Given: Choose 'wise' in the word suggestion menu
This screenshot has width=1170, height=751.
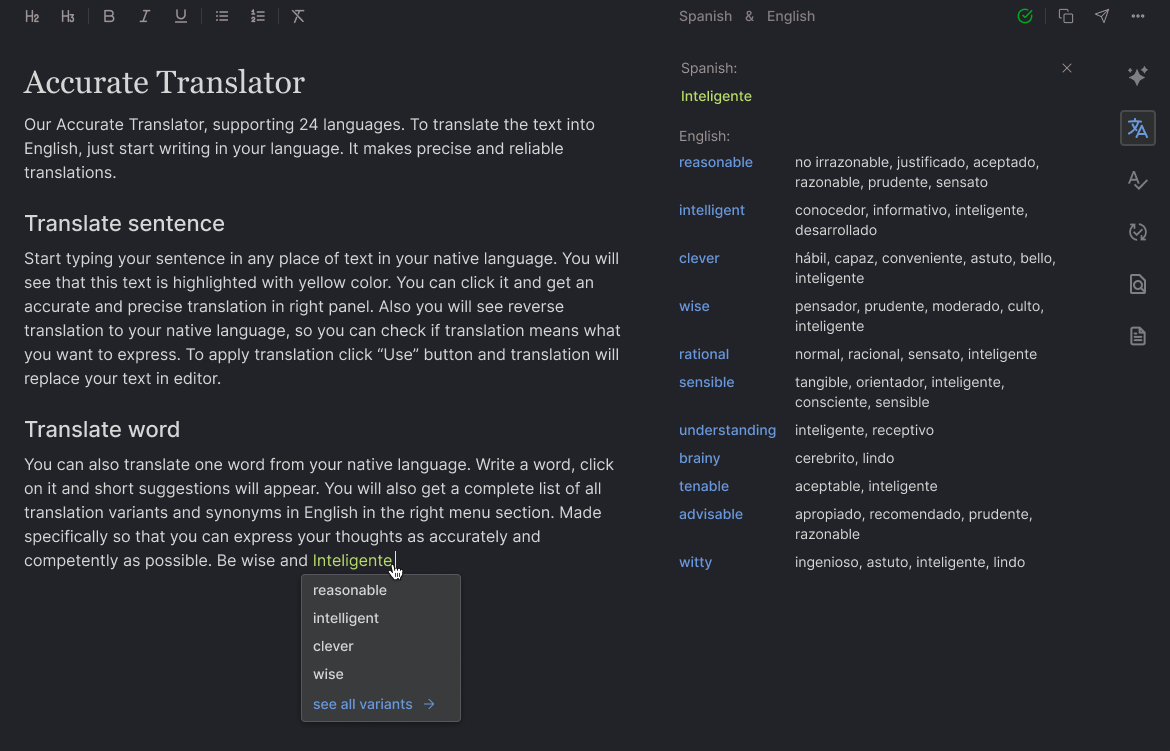Looking at the screenshot, I should click(328, 674).
